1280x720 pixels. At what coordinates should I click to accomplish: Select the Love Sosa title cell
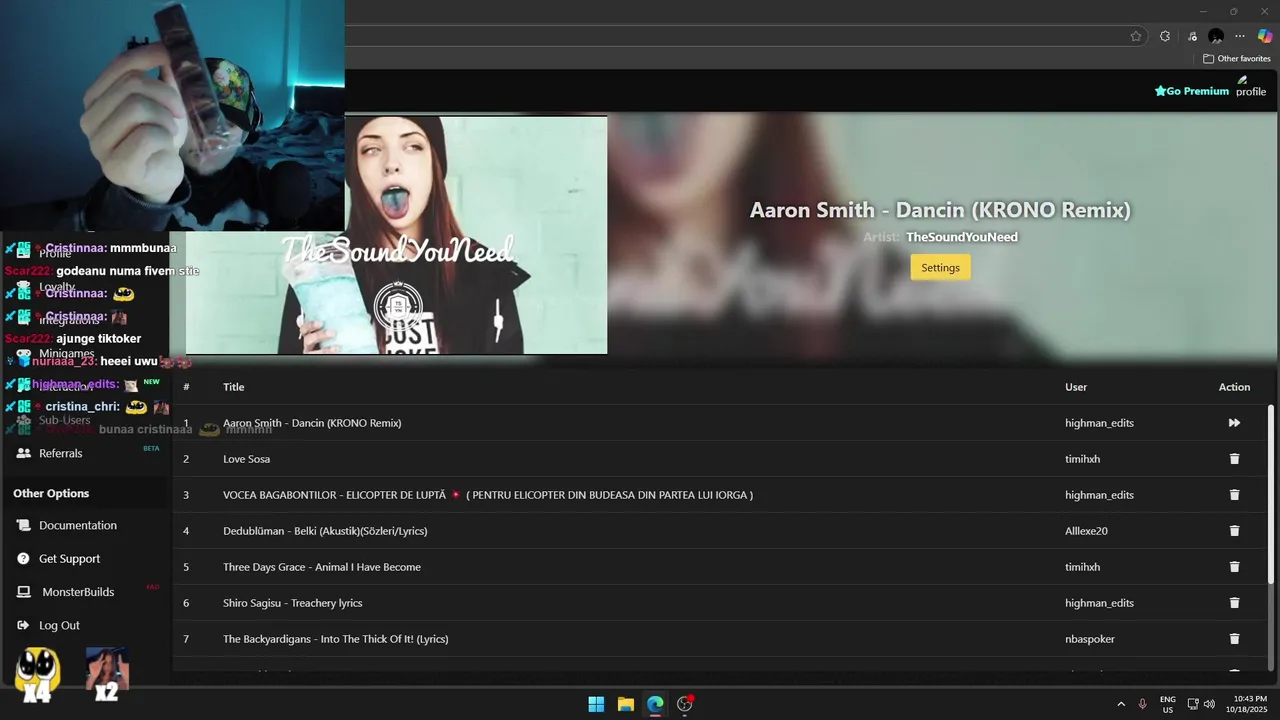pos(246,459)
